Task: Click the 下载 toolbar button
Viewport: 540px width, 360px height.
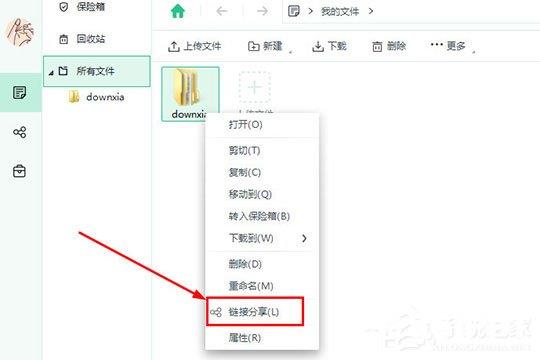Action: (x=329, y=46)
